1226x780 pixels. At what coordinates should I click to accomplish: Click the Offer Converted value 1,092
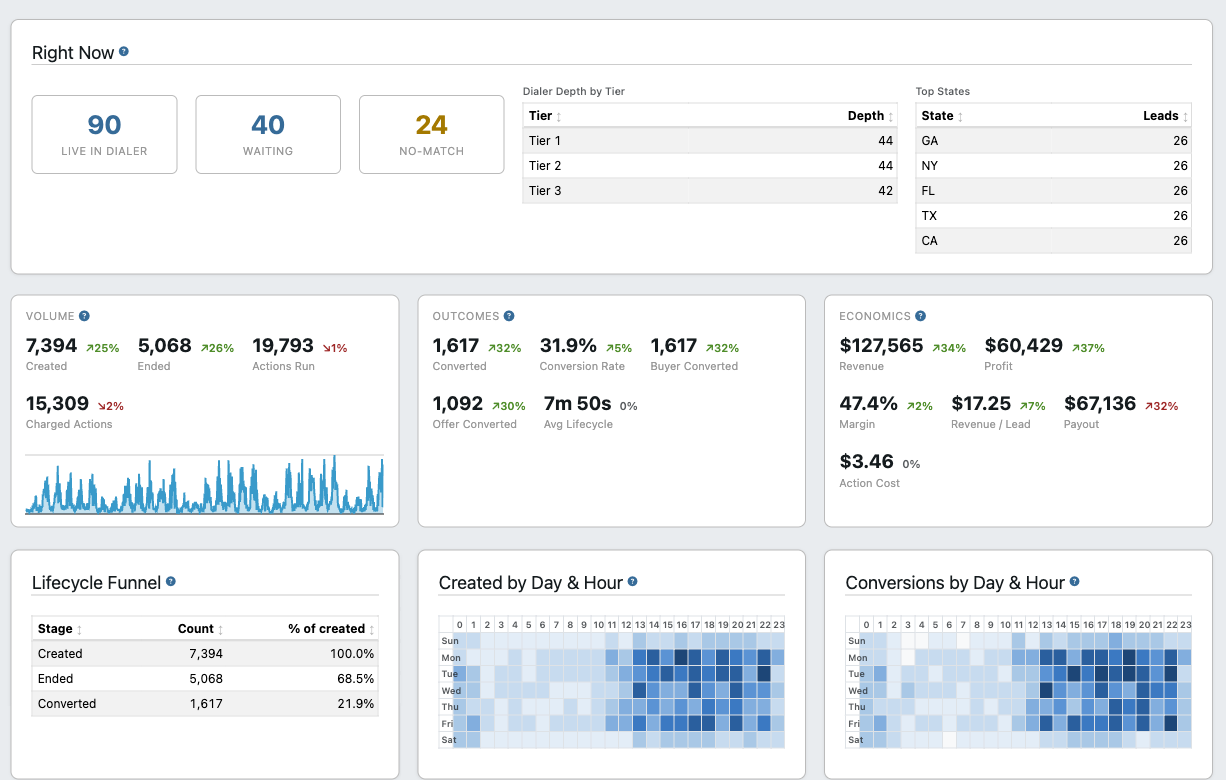click(x=456, y=404)
